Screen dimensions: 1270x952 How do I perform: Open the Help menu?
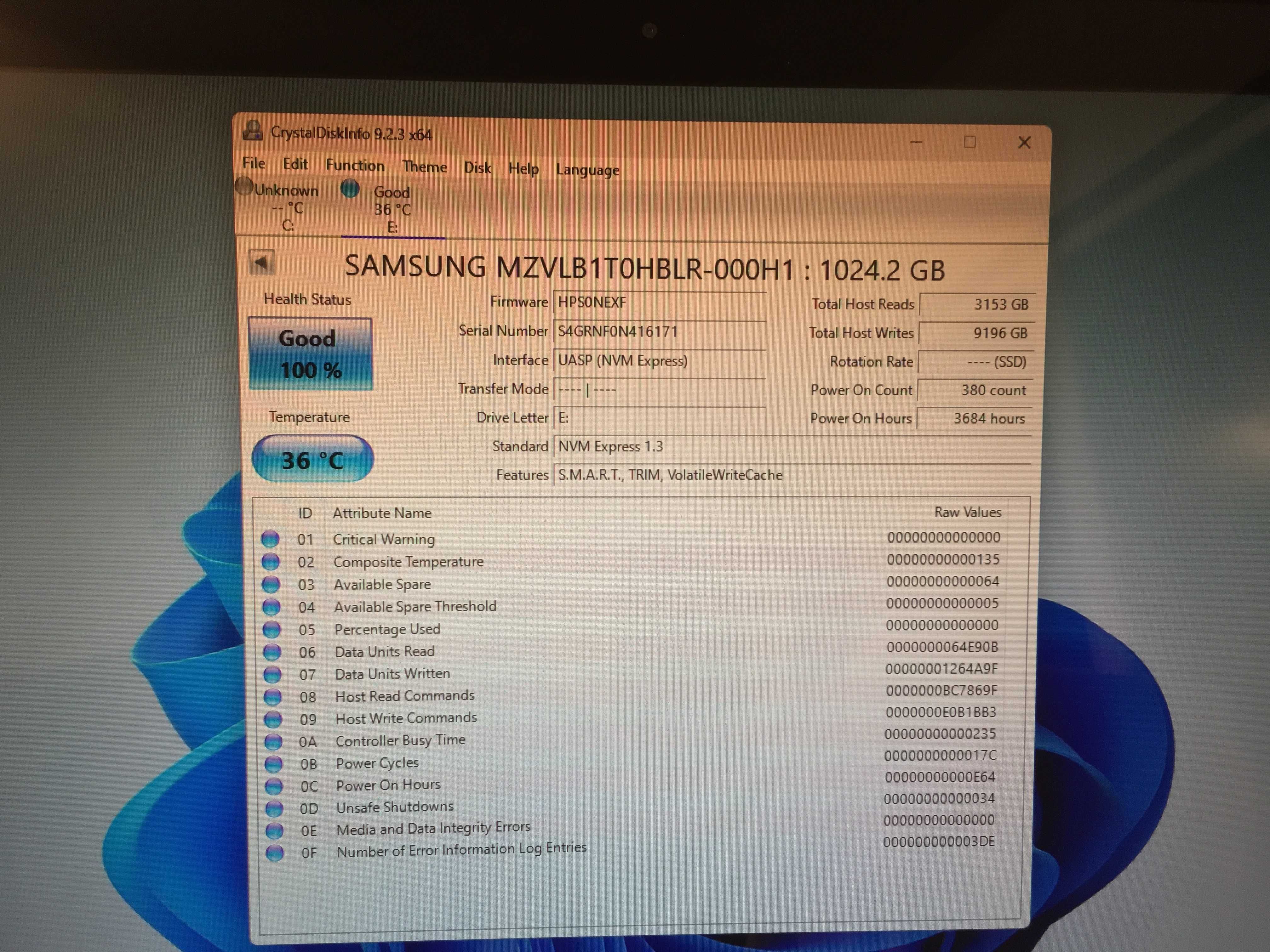point(523,169)
